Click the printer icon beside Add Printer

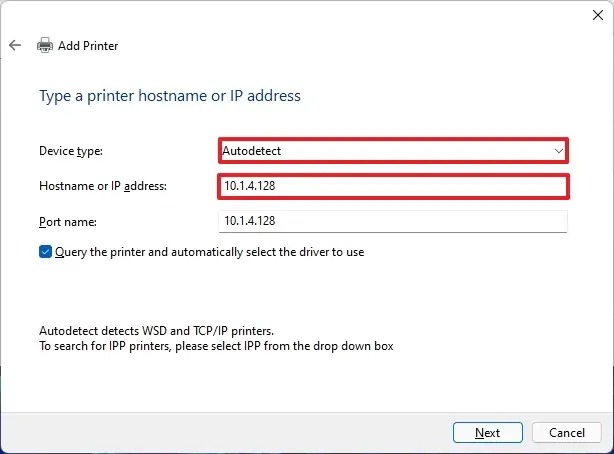tap(44, 45)
